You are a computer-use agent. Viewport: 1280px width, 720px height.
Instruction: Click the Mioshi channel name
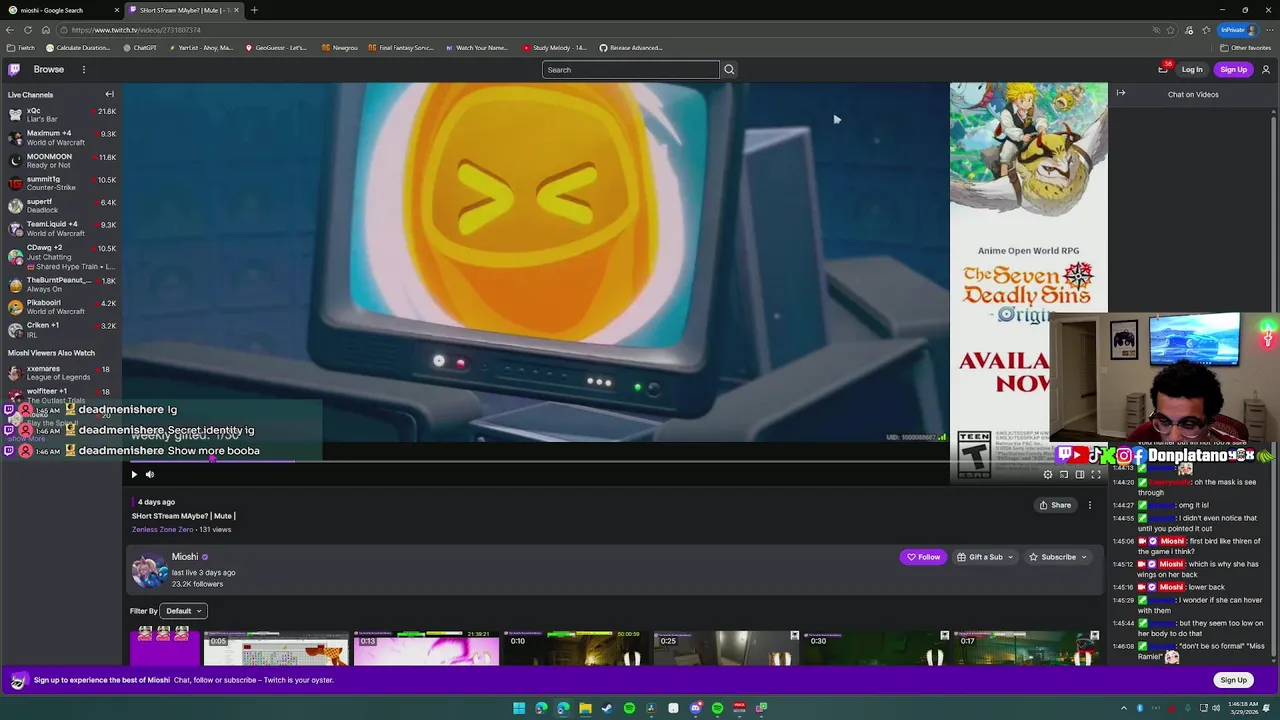point(185,557)
